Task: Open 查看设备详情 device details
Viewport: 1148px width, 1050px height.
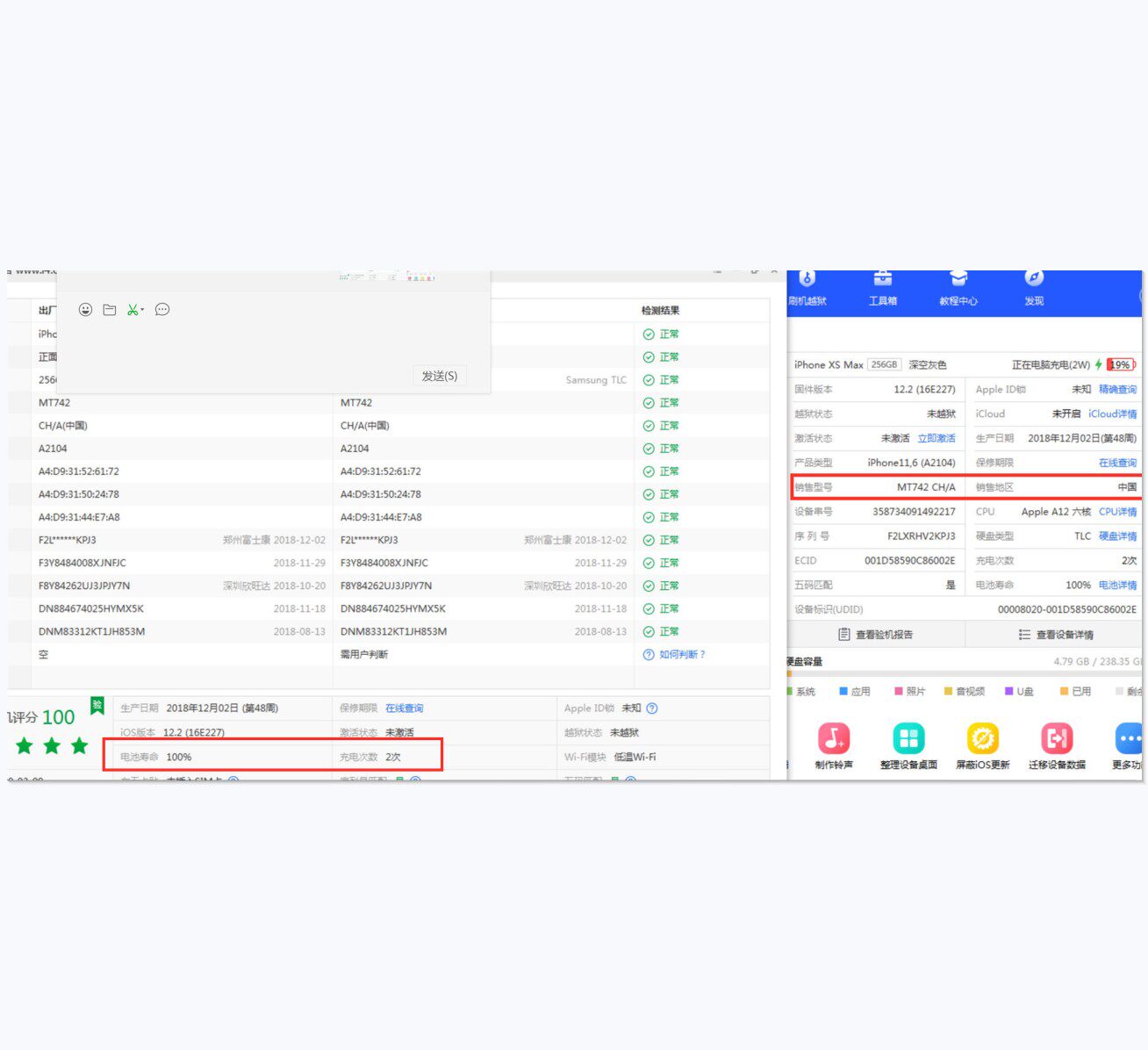Action: pos(1056,635)
